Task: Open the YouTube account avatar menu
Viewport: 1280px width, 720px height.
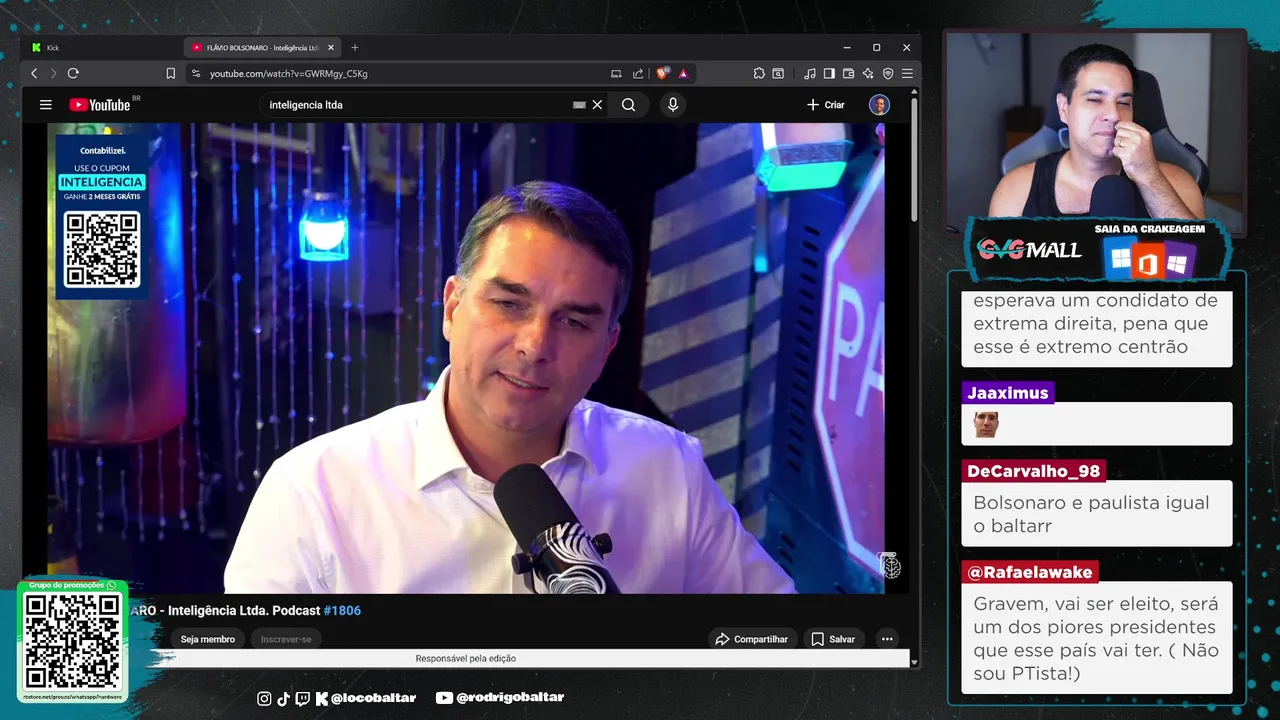Action: tap(879, 105)
